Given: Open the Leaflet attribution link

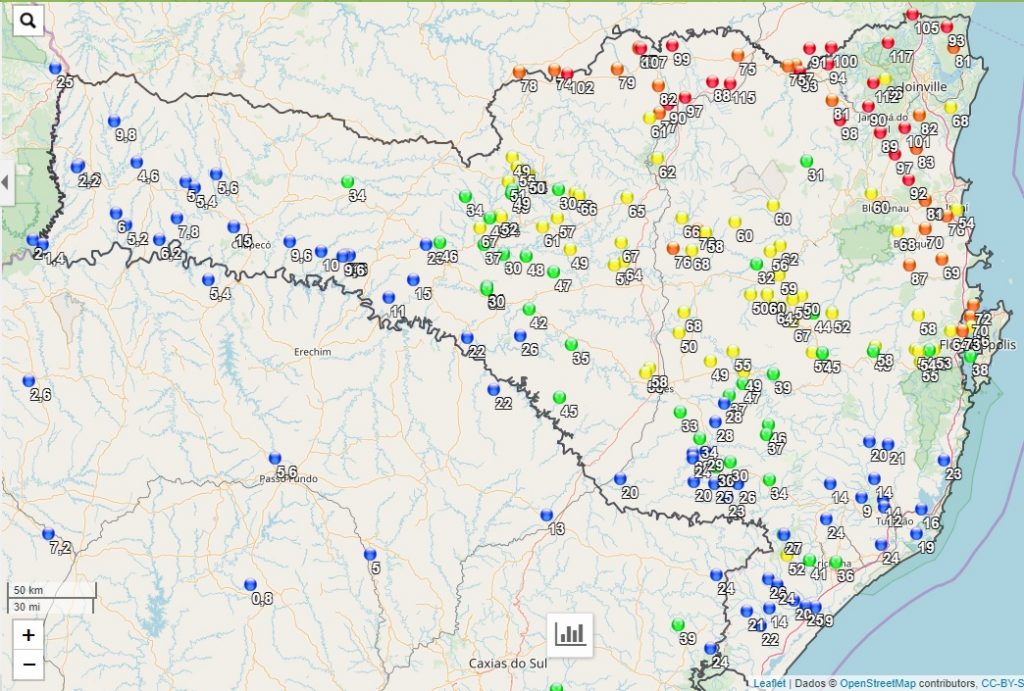Looking at the screenshot, I should pyautogui.click(x=769, y=683).
